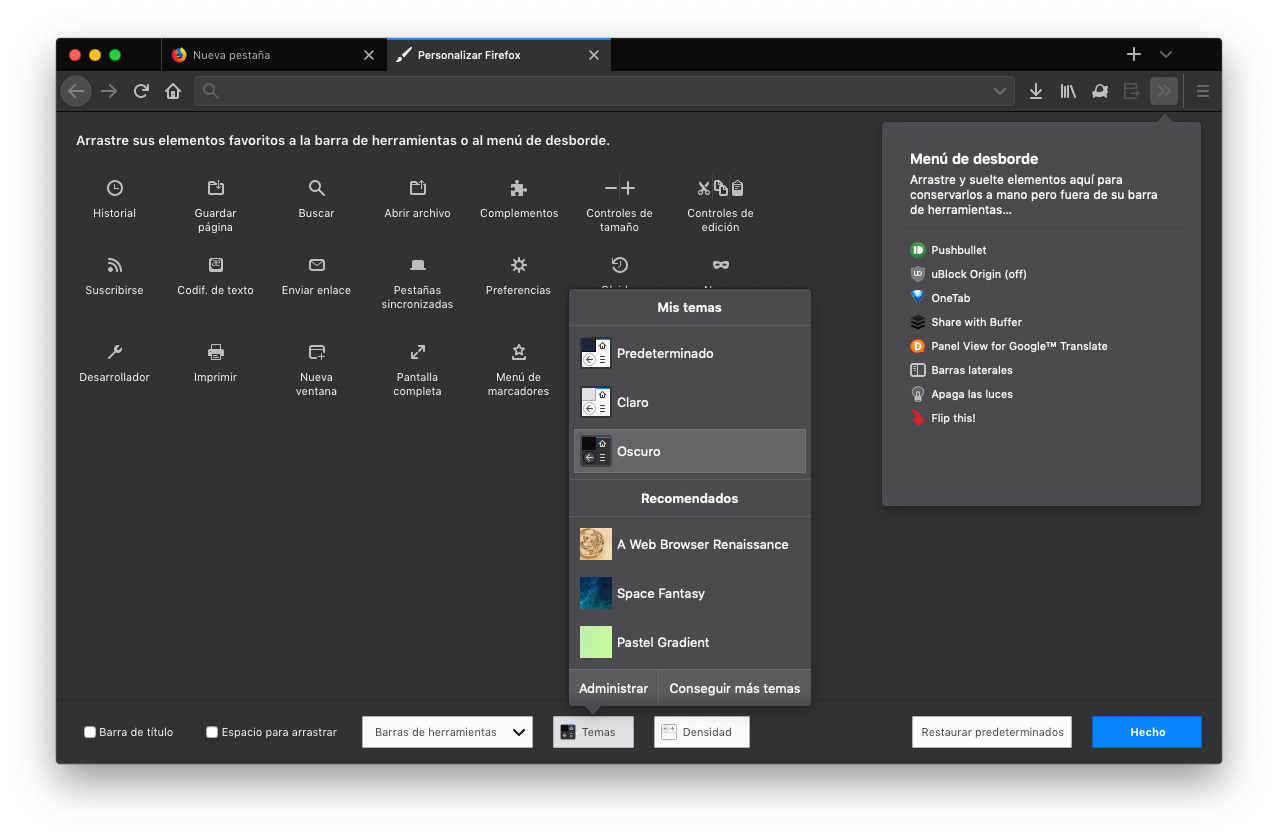The image size is (1278, 838).
Task: Switch to the Nueva pestaña tab
Action: pyautogui.click(x=274, y=55)
